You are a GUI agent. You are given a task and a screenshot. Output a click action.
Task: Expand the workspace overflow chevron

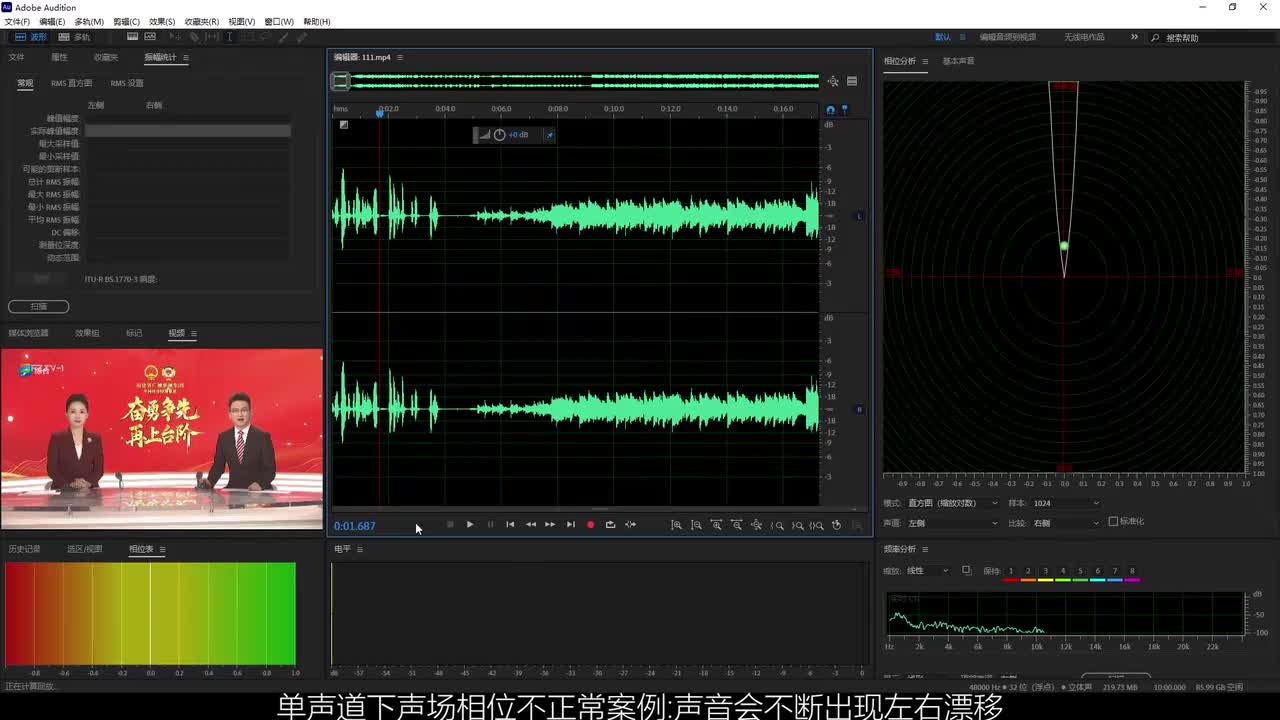(x=1134, y=37)
